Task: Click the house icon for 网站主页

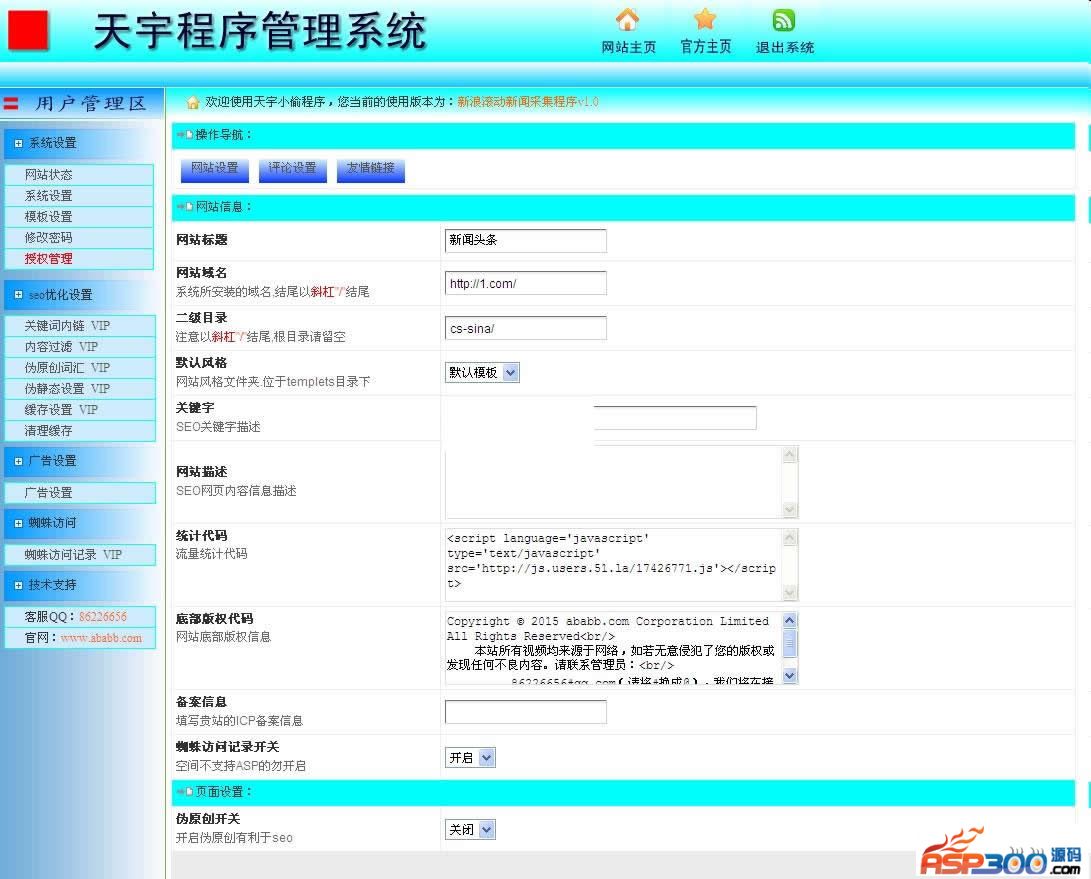Action: (628, 19)
